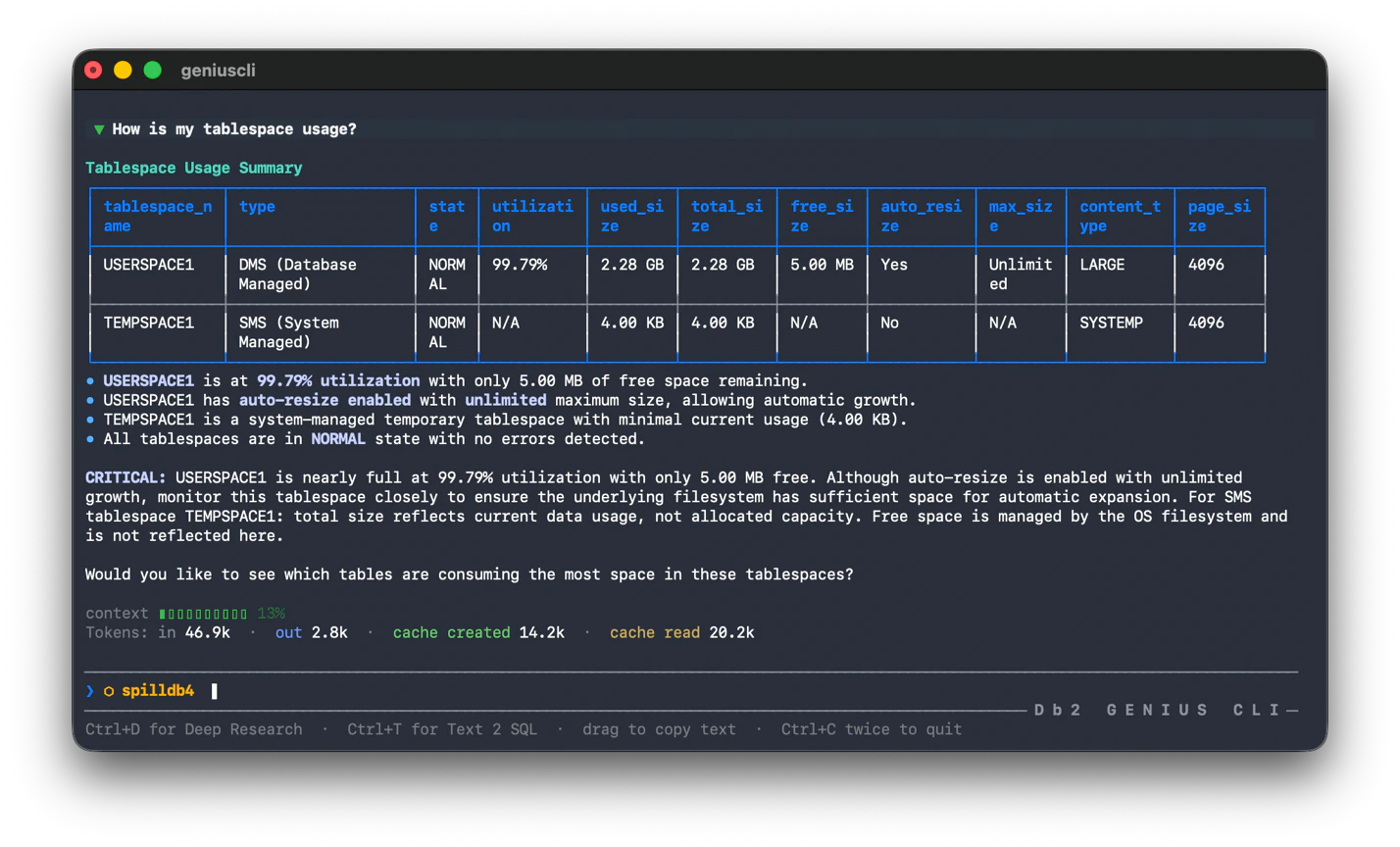The image size is (1400, 847).
Task: Click the cache created 14.2k token value
Action: click(x=478, y=633)
